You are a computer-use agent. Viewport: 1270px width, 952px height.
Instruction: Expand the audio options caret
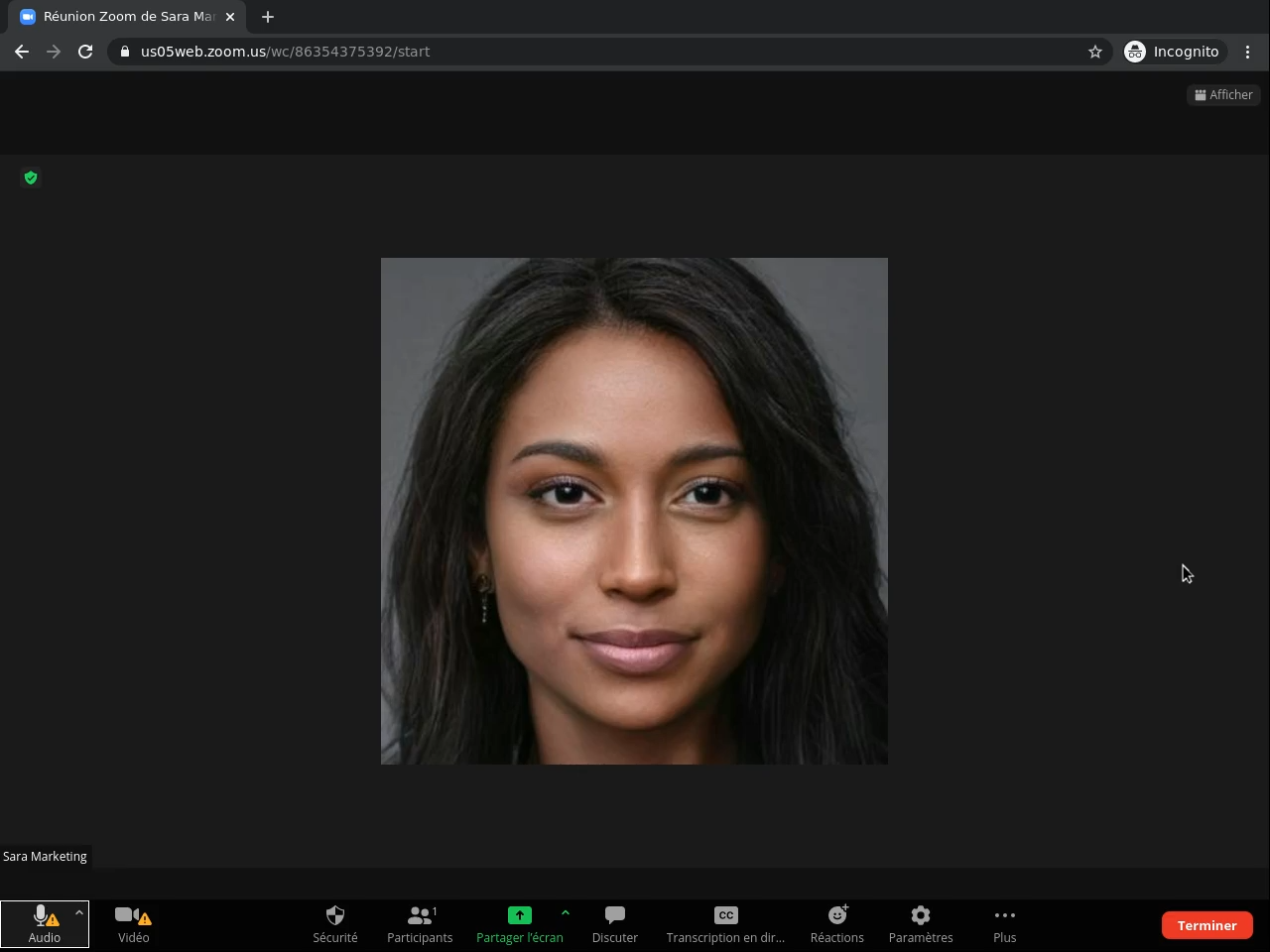tap(78, 912)
